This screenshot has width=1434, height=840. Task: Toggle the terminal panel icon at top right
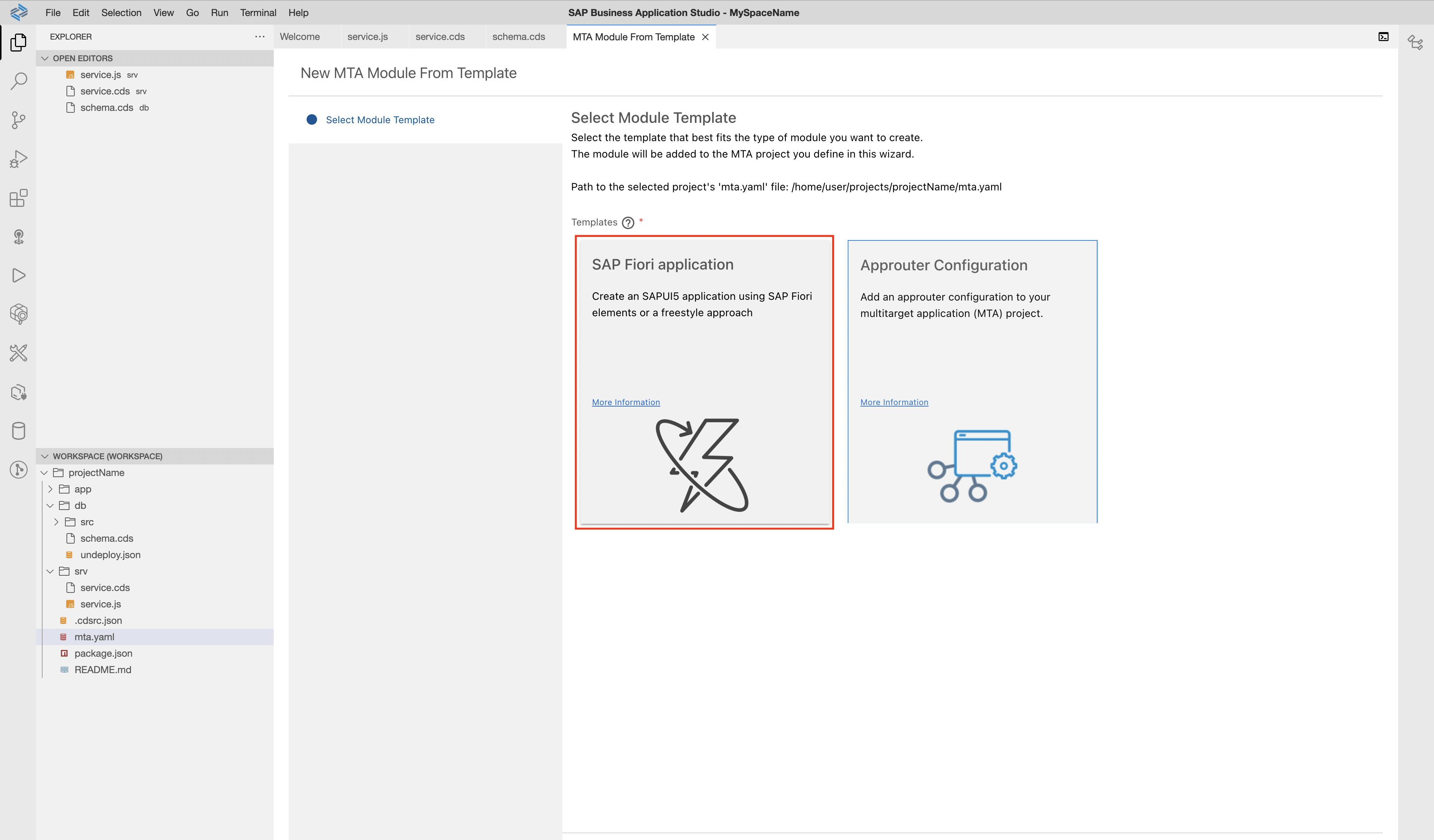(1383, 37)
